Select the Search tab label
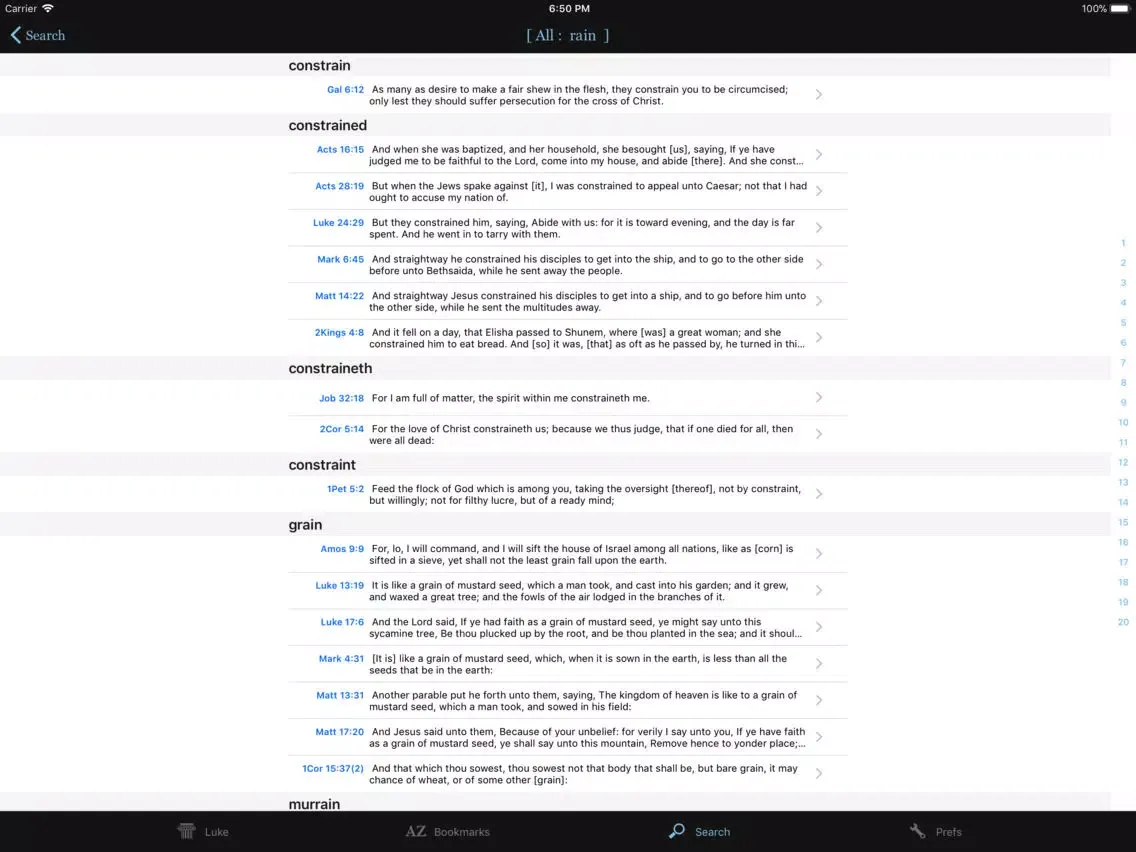The image size is (1136, 852). [712, 832]
